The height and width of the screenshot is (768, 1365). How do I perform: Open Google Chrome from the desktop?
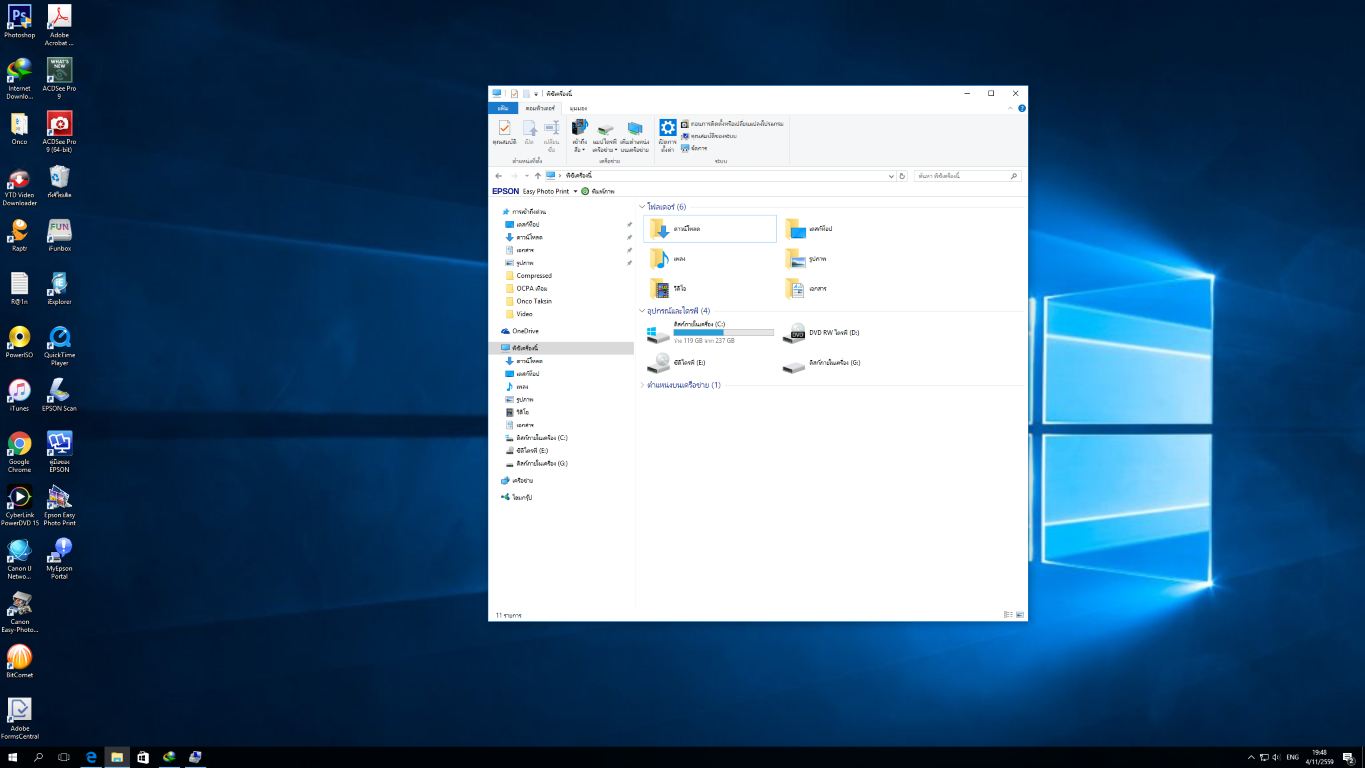click(19, 445)
